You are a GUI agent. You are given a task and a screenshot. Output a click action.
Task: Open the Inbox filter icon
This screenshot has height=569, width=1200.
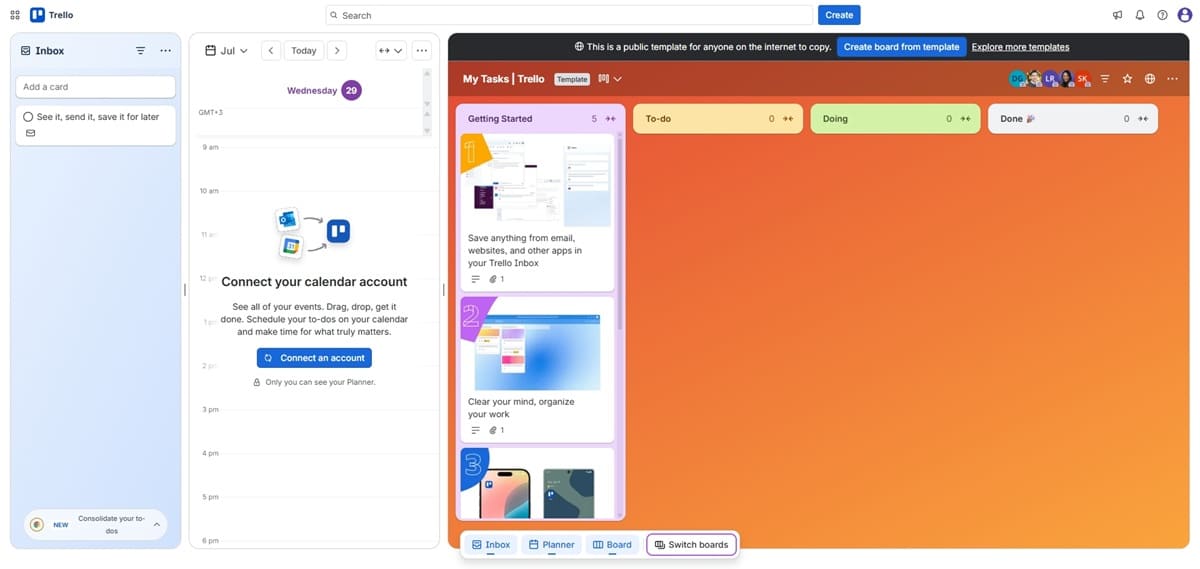pos(140,51)
